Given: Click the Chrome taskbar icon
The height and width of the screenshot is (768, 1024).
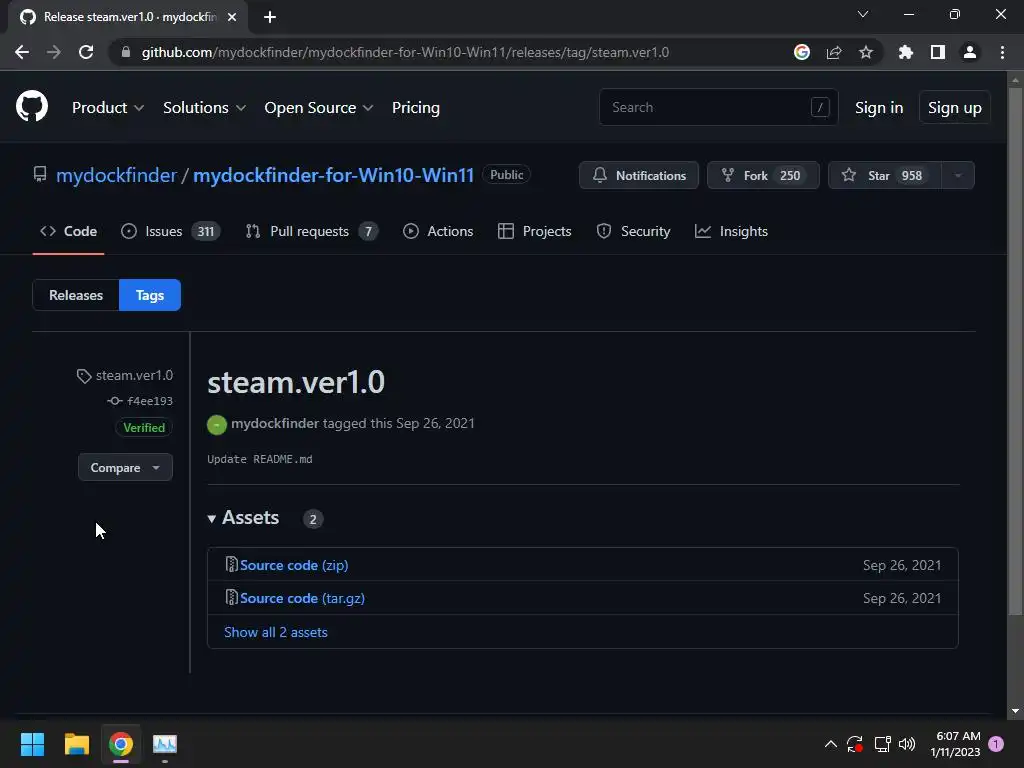Looking at the screenshot, I should [x=121, y=744].
